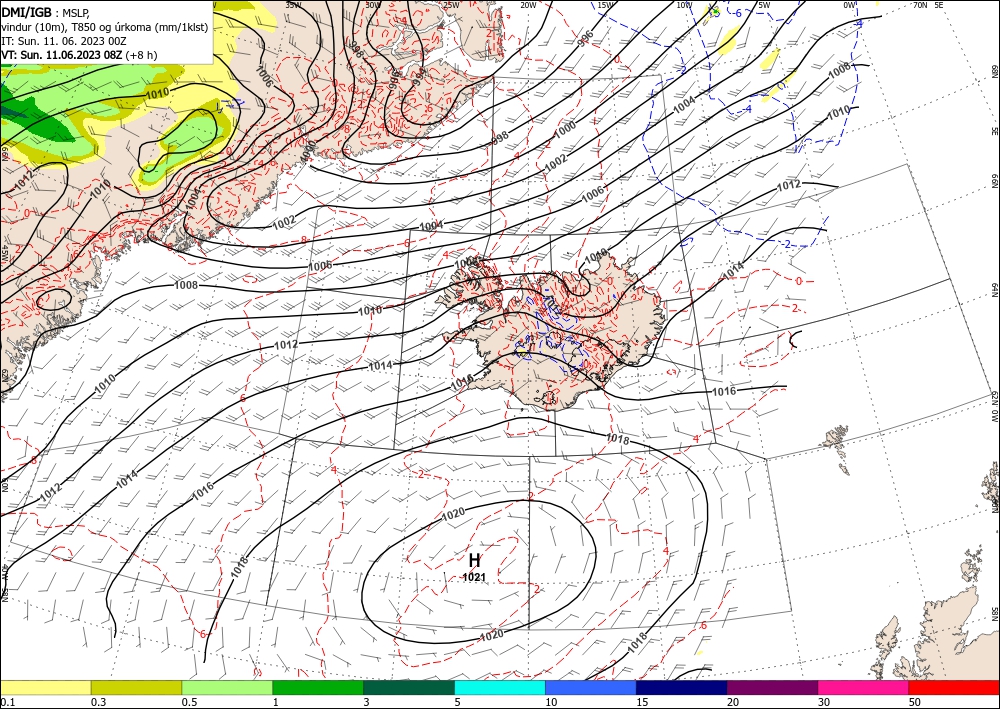Click the 1016 isobar label east of Iceland

click(x=724, y=391)
